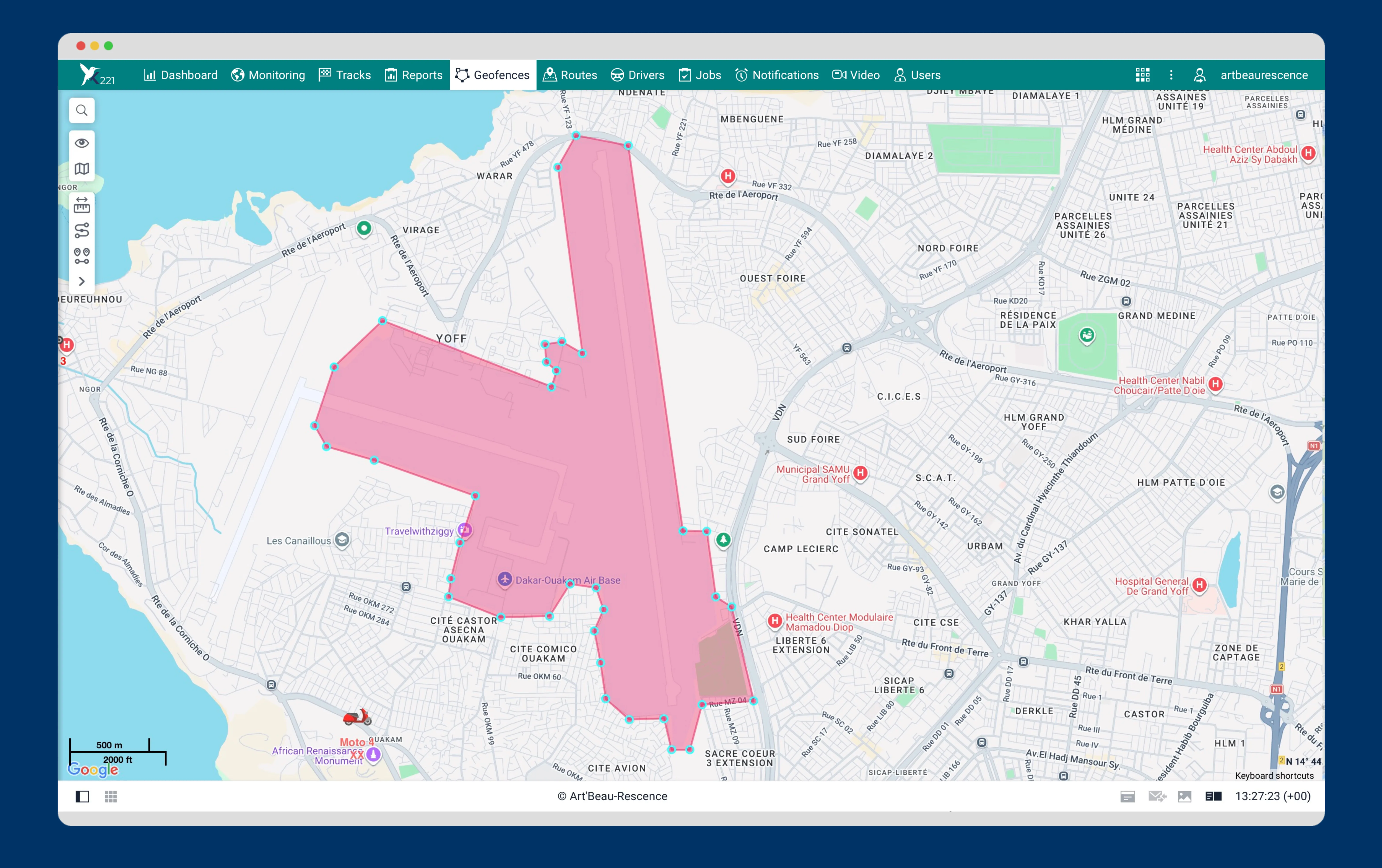Select the Geofences tab

[493, 75]
